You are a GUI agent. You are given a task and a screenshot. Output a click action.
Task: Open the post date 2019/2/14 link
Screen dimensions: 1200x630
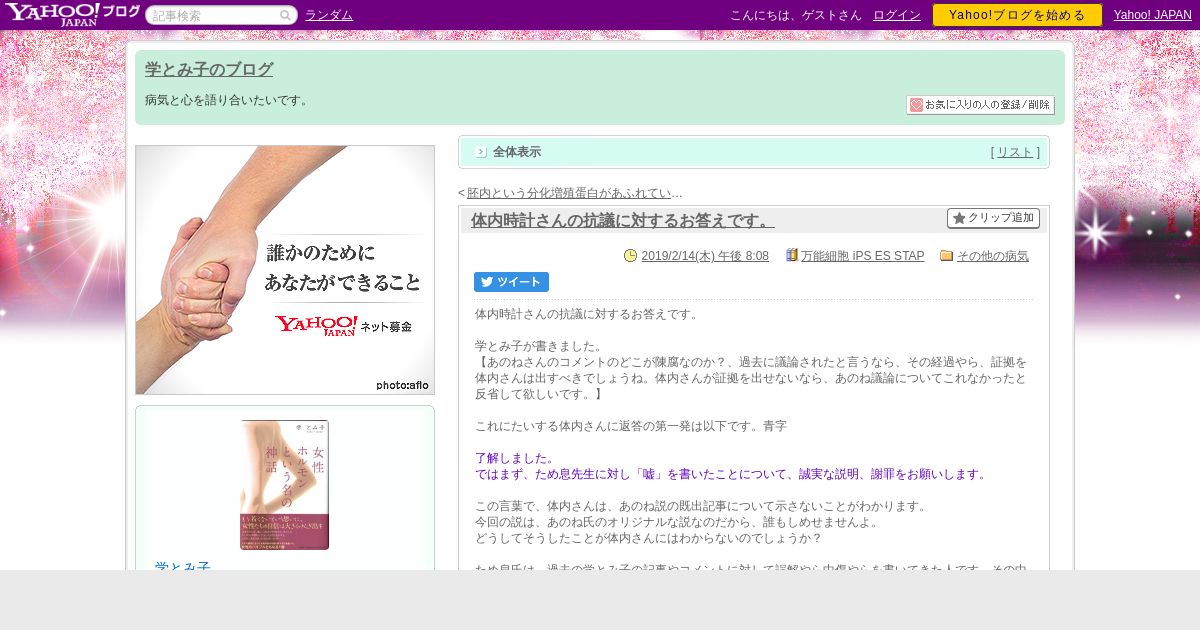tap(705, 256)
